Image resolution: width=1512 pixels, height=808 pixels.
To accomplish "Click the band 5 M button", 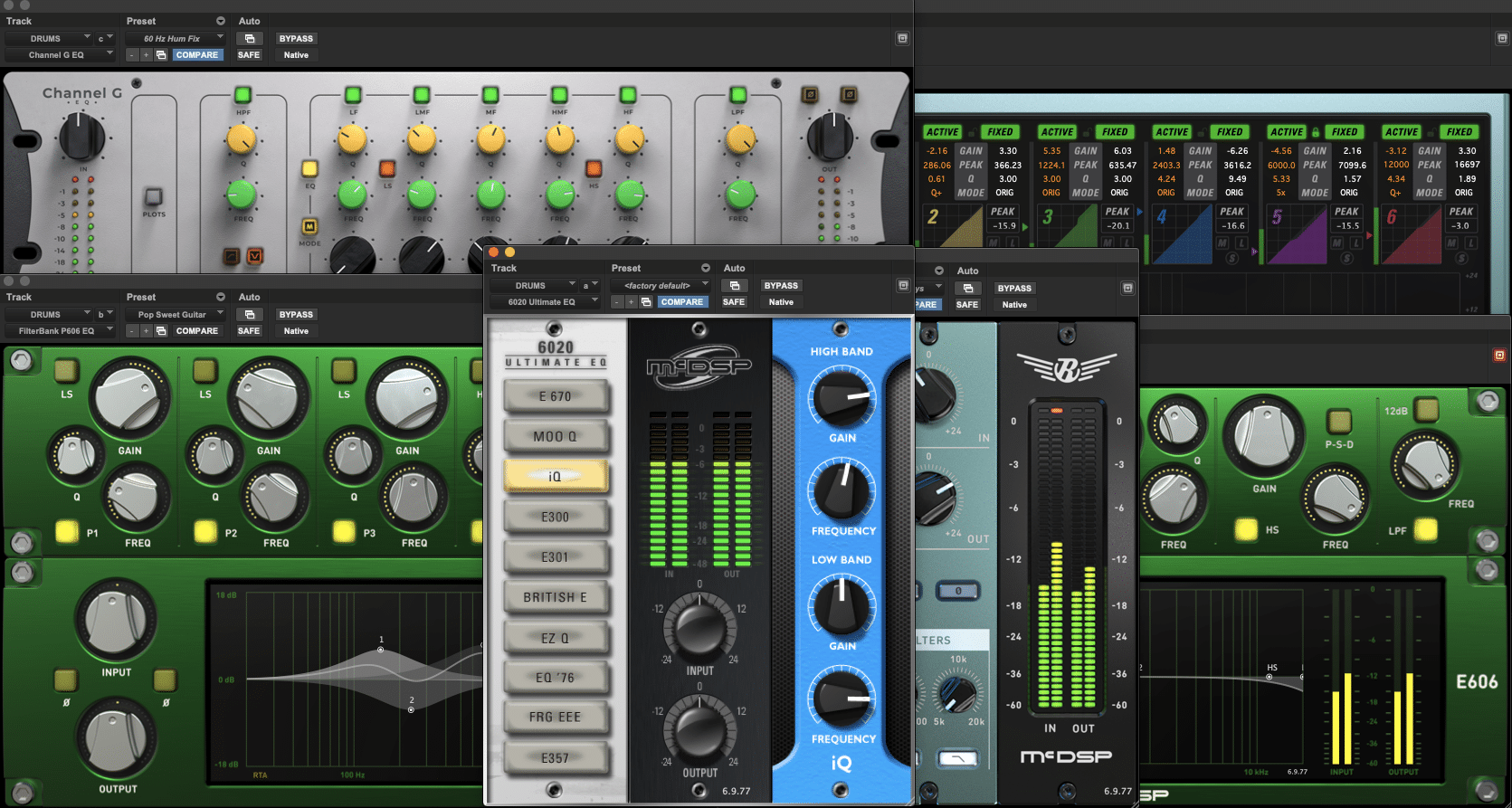I will pos(1338,243).
